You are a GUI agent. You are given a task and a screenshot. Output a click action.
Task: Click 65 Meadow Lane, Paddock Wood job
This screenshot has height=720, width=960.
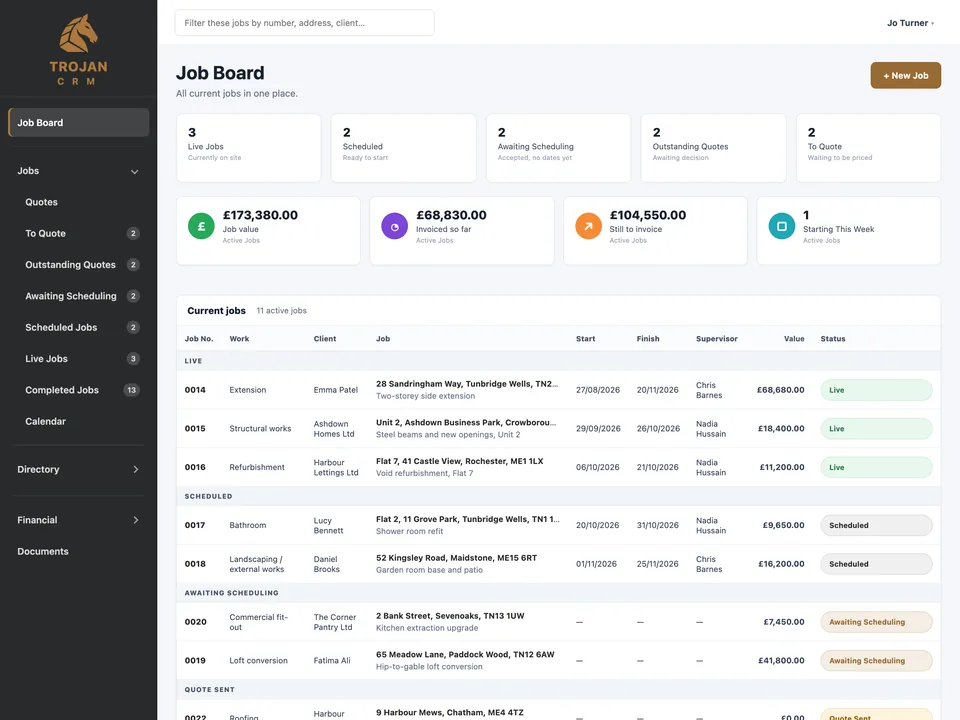point(465,654)
